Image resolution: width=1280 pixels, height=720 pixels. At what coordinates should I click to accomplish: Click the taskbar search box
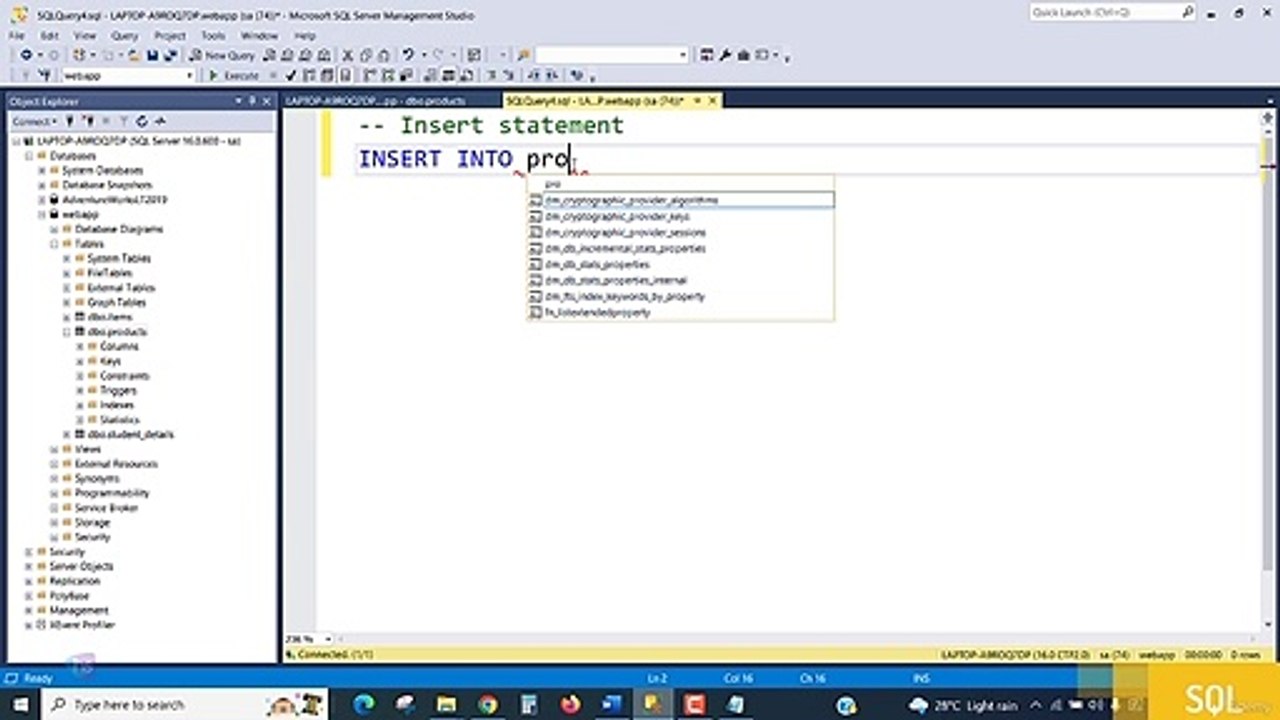pos(185,704)
